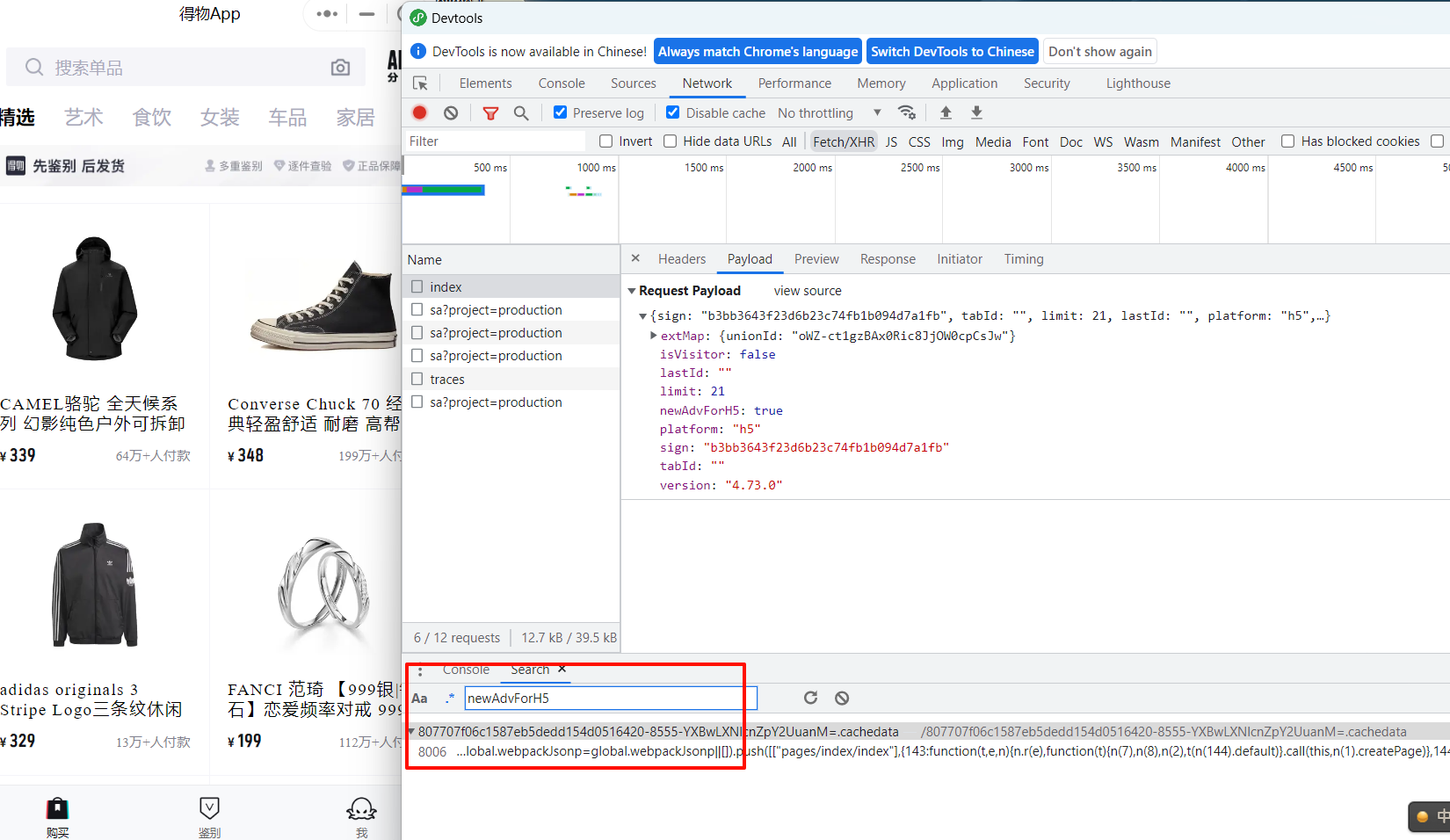Toggle Preserve log checkbox
Viewport: 1450px width, 840px height.
[560, 112]
